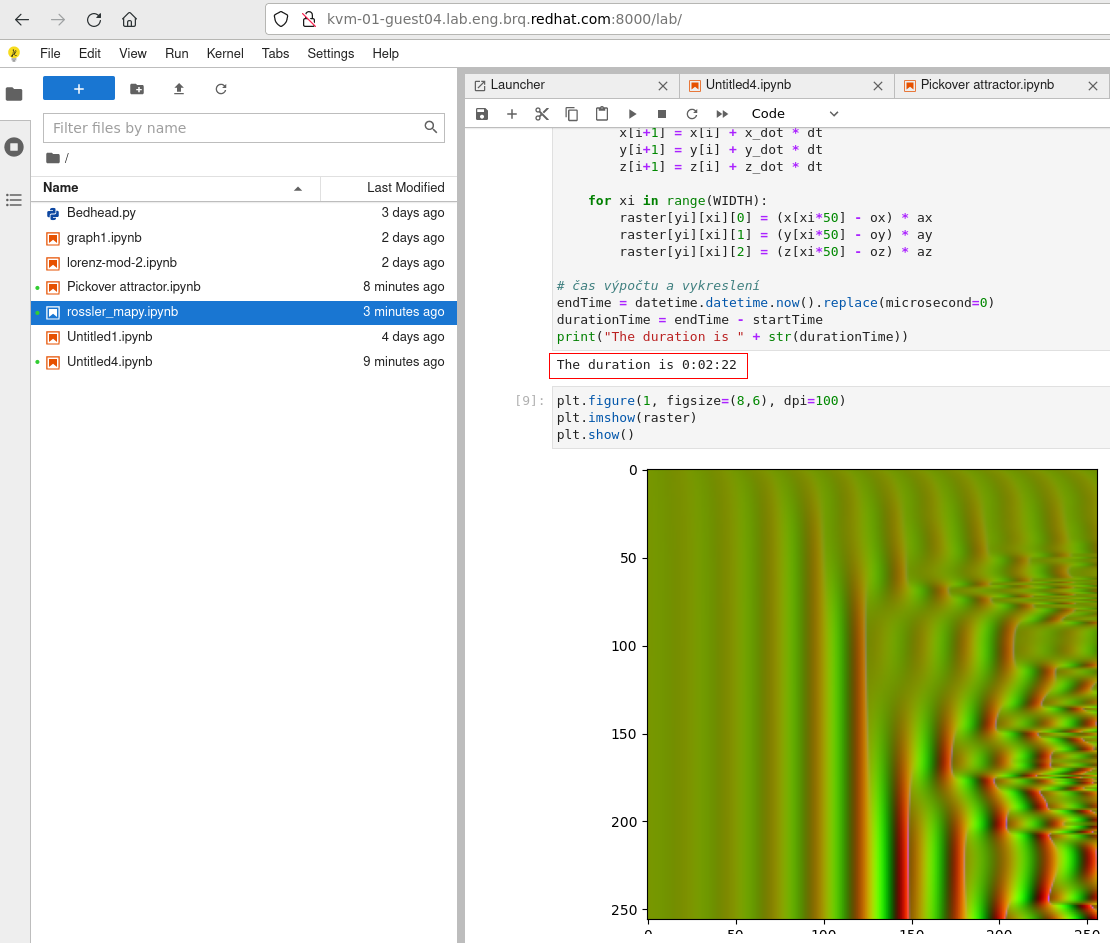Open the Kernel menu
The image size is (1110, 943).
[225, 54]
